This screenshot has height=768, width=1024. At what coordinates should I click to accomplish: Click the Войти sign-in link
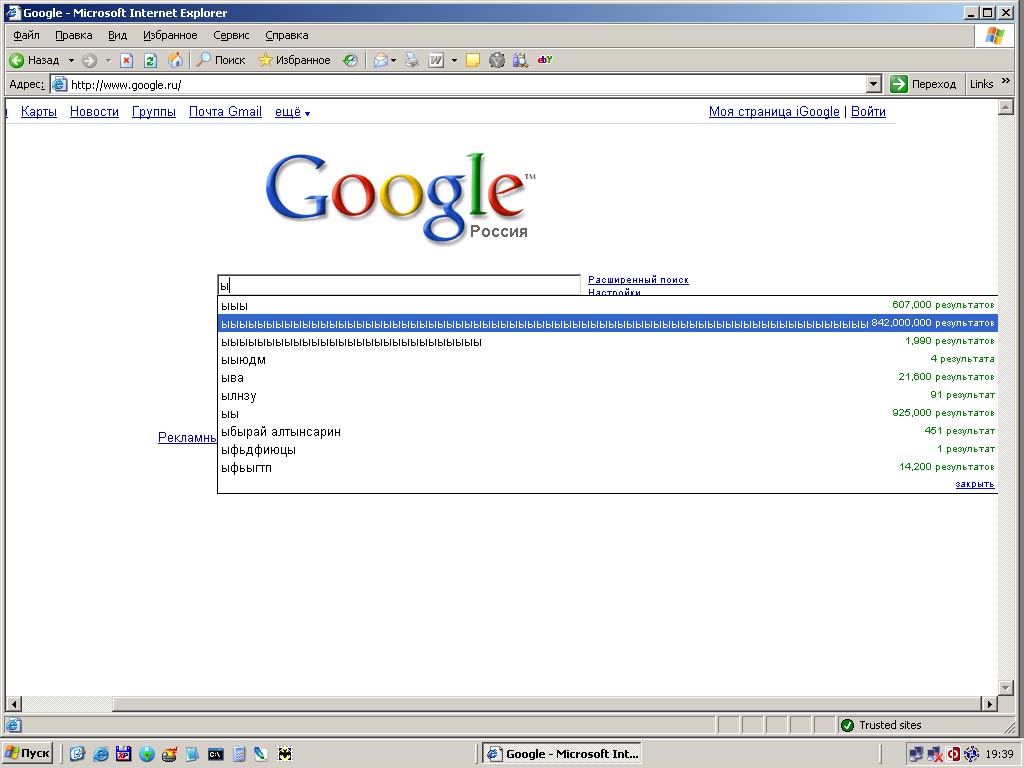(868, 112)
